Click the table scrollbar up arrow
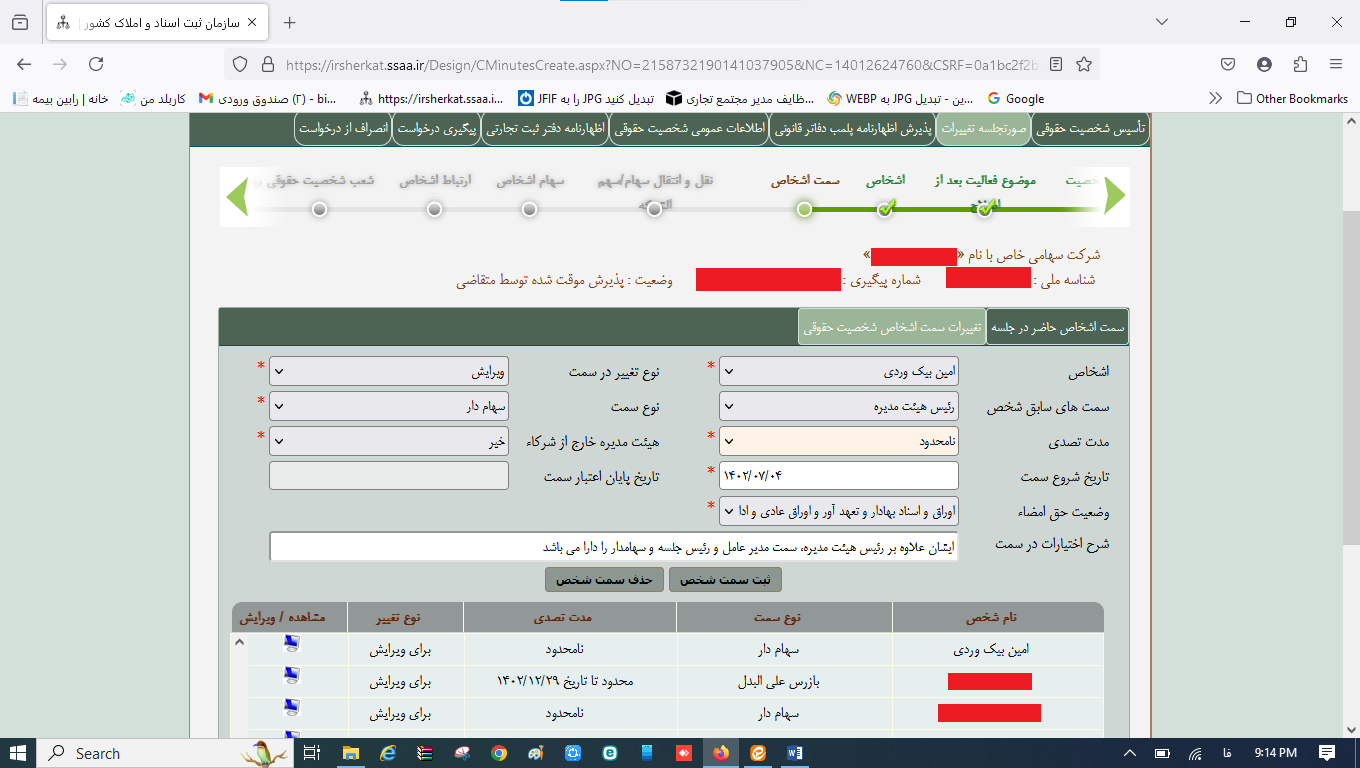This screenshot has width=1360, height=768. pos(239,642)
